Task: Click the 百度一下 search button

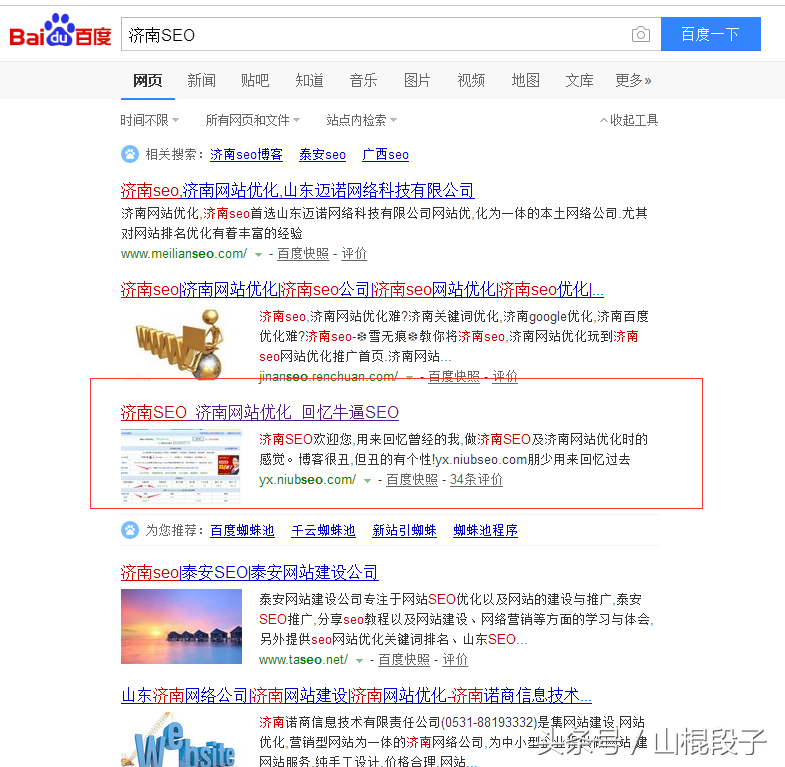Action: point(710,34)
